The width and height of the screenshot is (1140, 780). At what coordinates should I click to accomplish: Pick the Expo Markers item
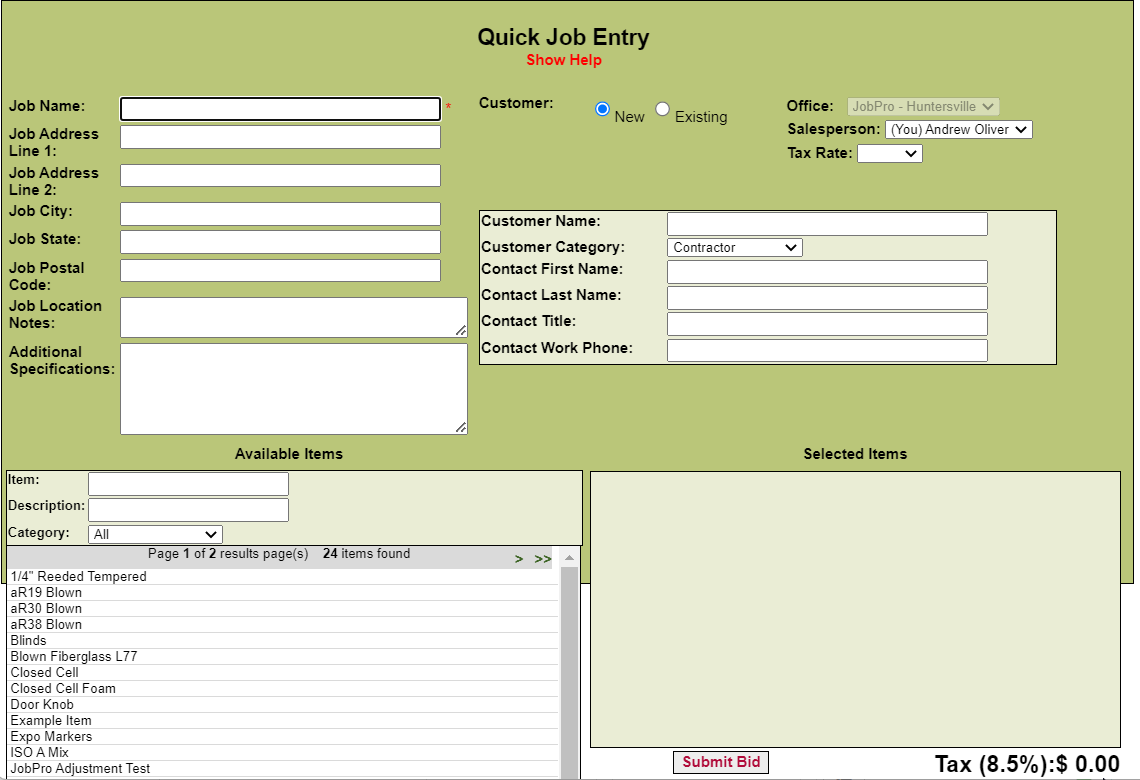pyautogui.click(x=51, y=737)
